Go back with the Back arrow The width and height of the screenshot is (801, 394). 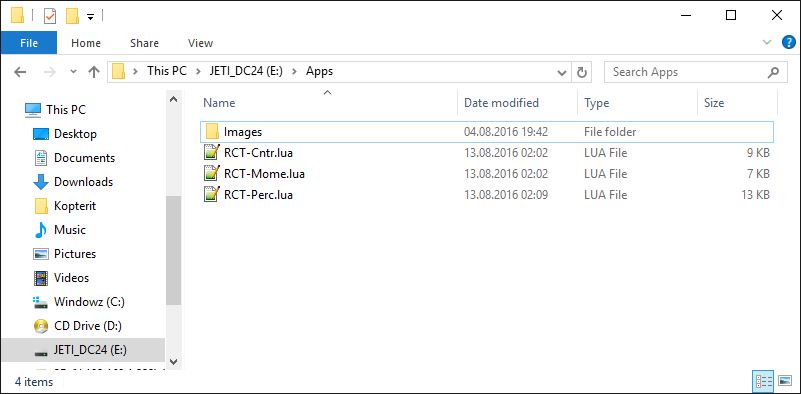[20, 72]
